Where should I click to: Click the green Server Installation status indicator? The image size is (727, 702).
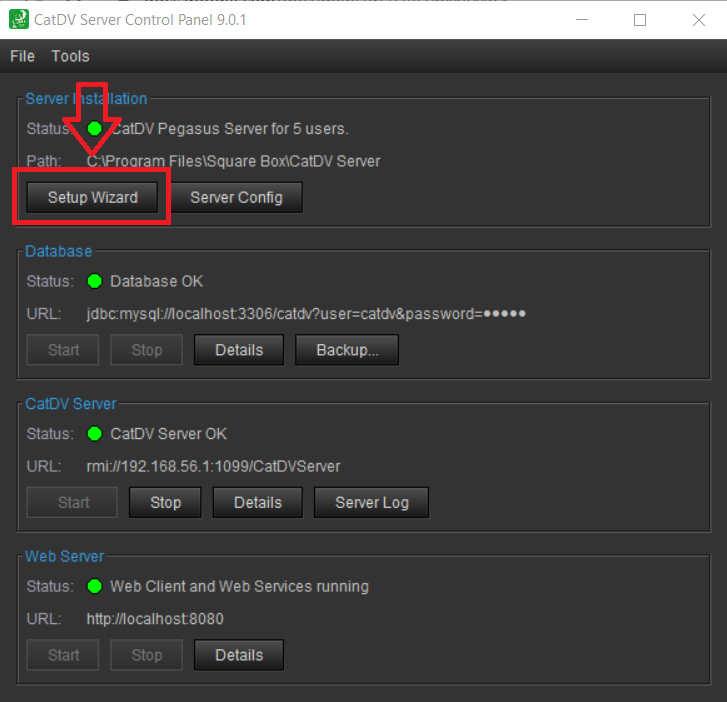95,128
